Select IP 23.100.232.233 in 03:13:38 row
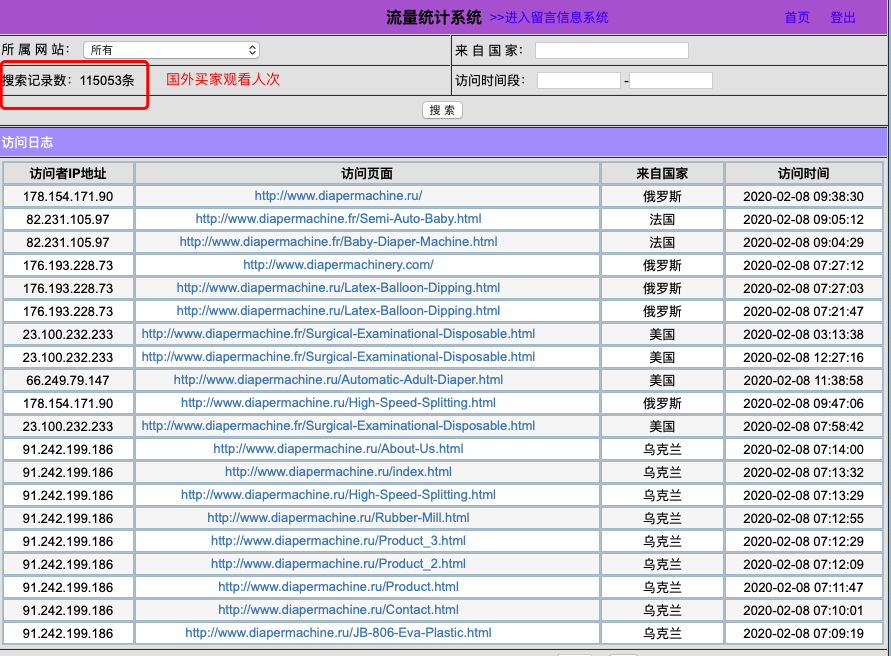891x656 pixels. (68, 334)
